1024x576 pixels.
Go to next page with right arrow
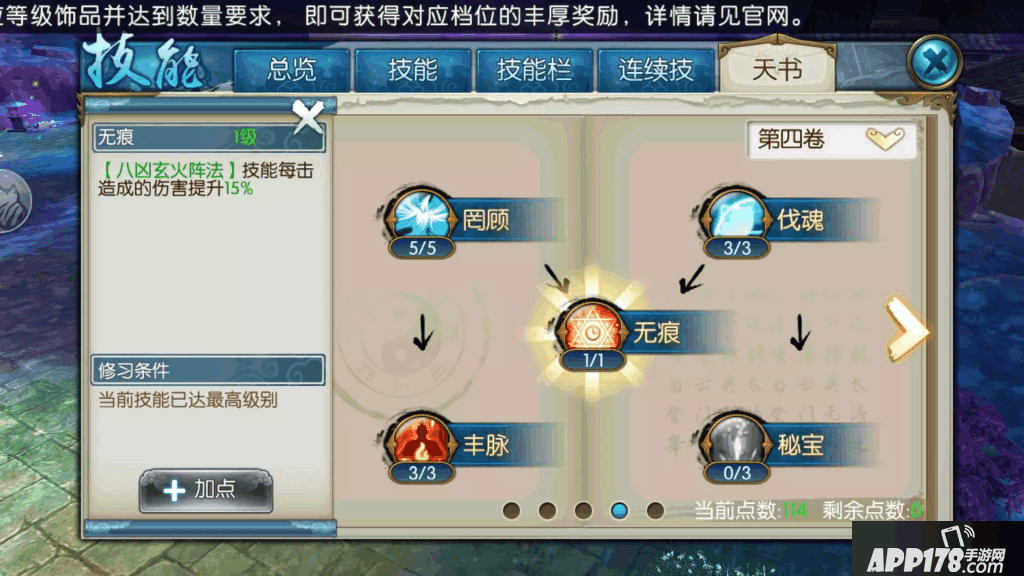907,328
